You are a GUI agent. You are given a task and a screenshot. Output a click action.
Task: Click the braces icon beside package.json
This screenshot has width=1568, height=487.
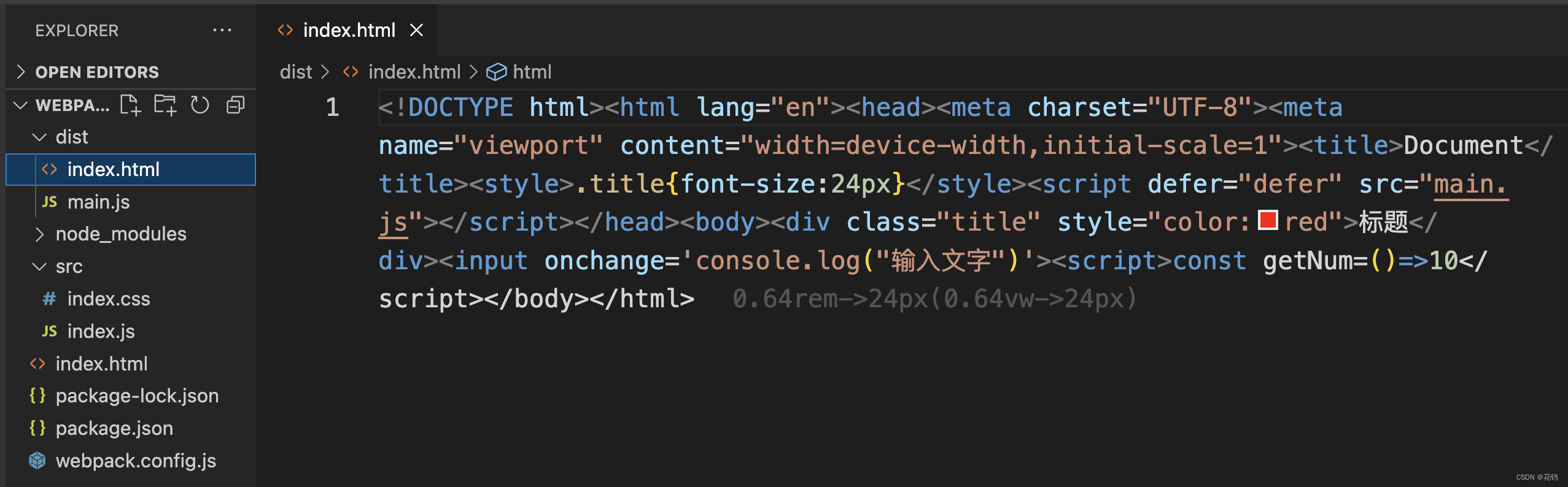[x=37, y=428]
